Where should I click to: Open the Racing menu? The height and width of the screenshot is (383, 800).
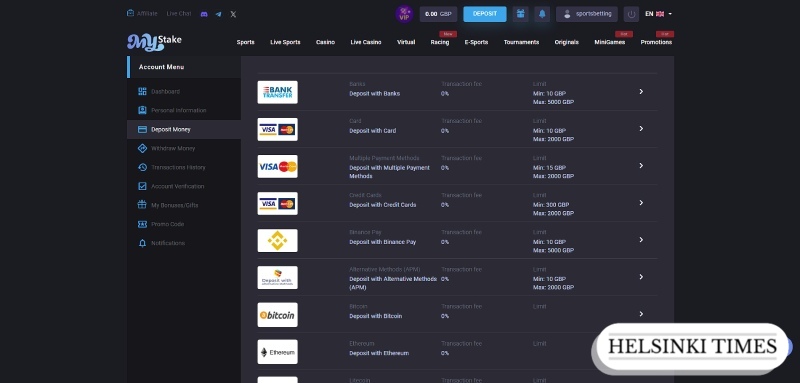(x=440, y=42)
